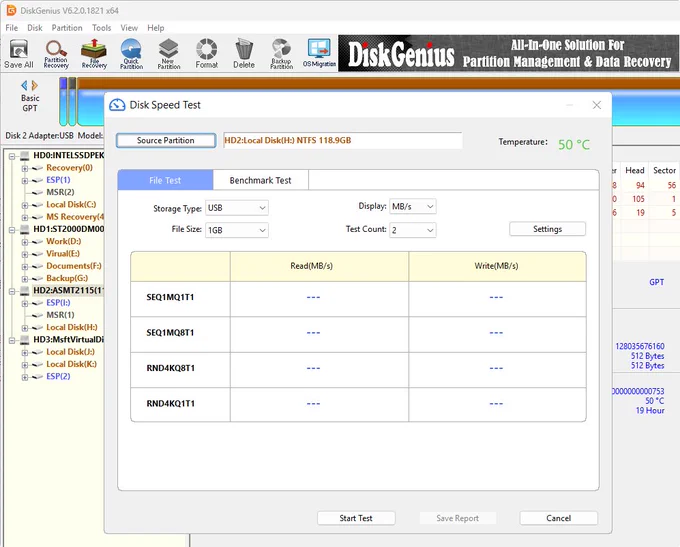The image size is (680, 547).
Task: Collapse the HD2:ASMT2115 disk node
Action: (12, 291)
